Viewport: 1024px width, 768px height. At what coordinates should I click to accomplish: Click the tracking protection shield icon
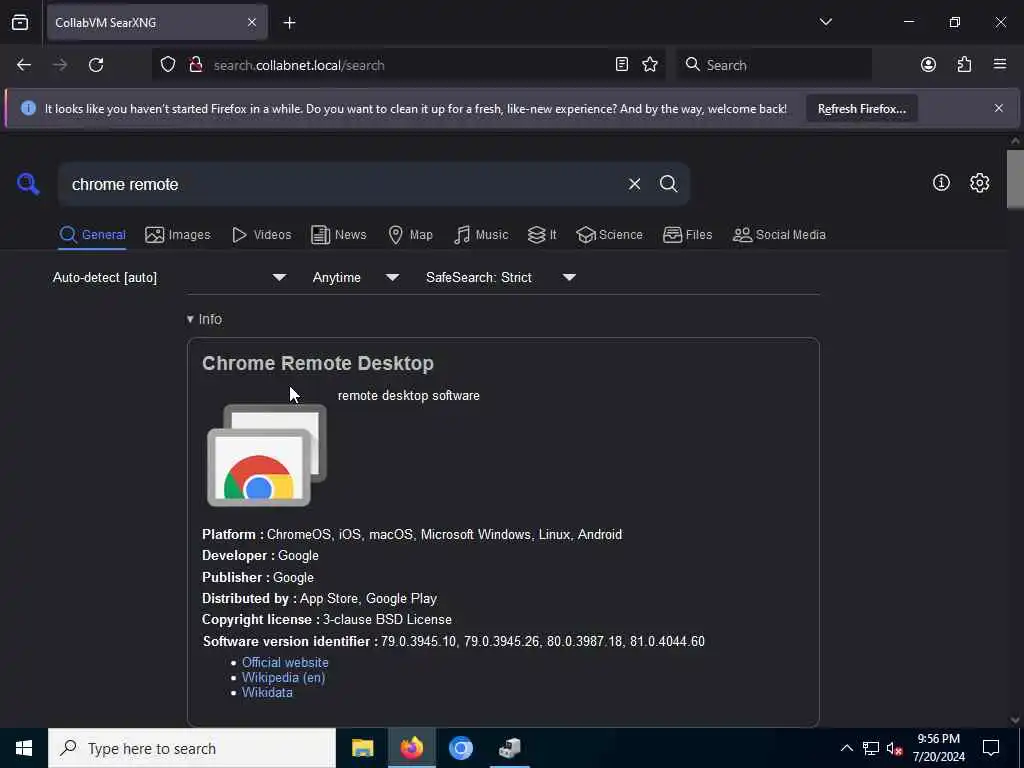pos(168,65)
